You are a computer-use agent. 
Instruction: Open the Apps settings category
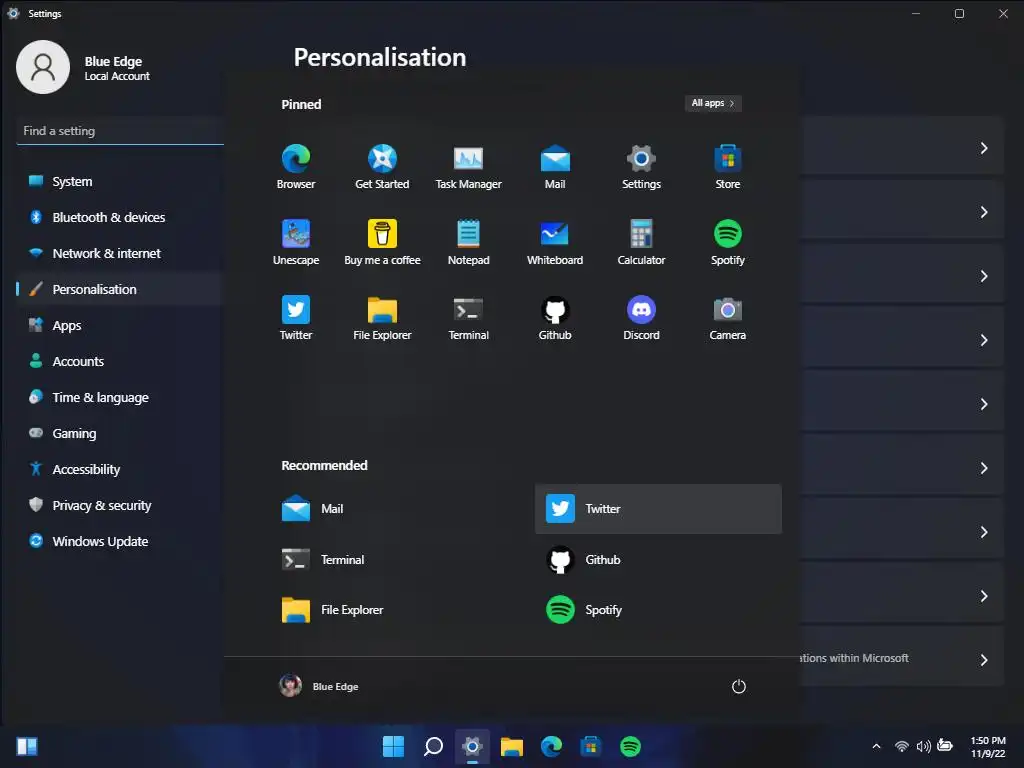[120, 325]
